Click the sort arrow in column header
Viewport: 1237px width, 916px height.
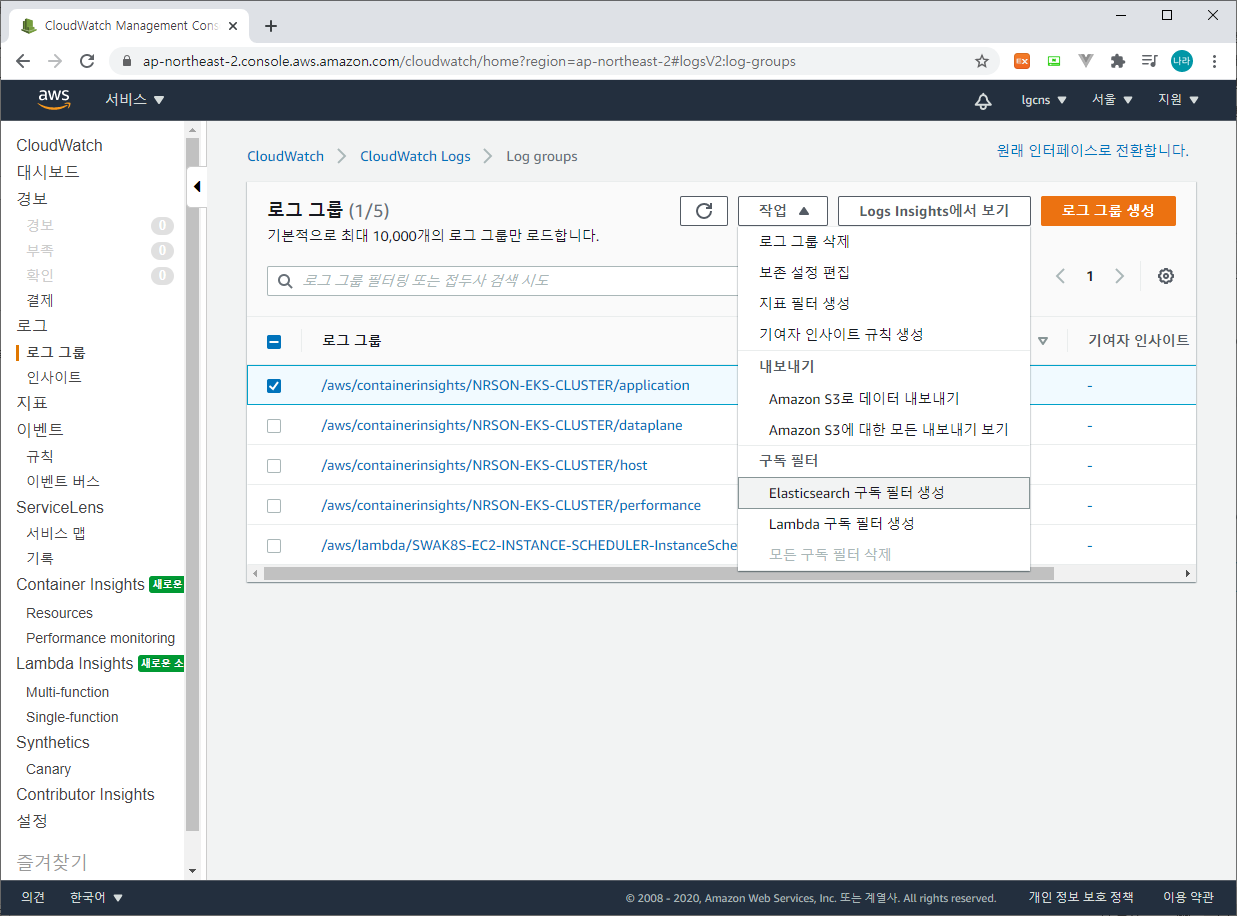point(1043,341)
